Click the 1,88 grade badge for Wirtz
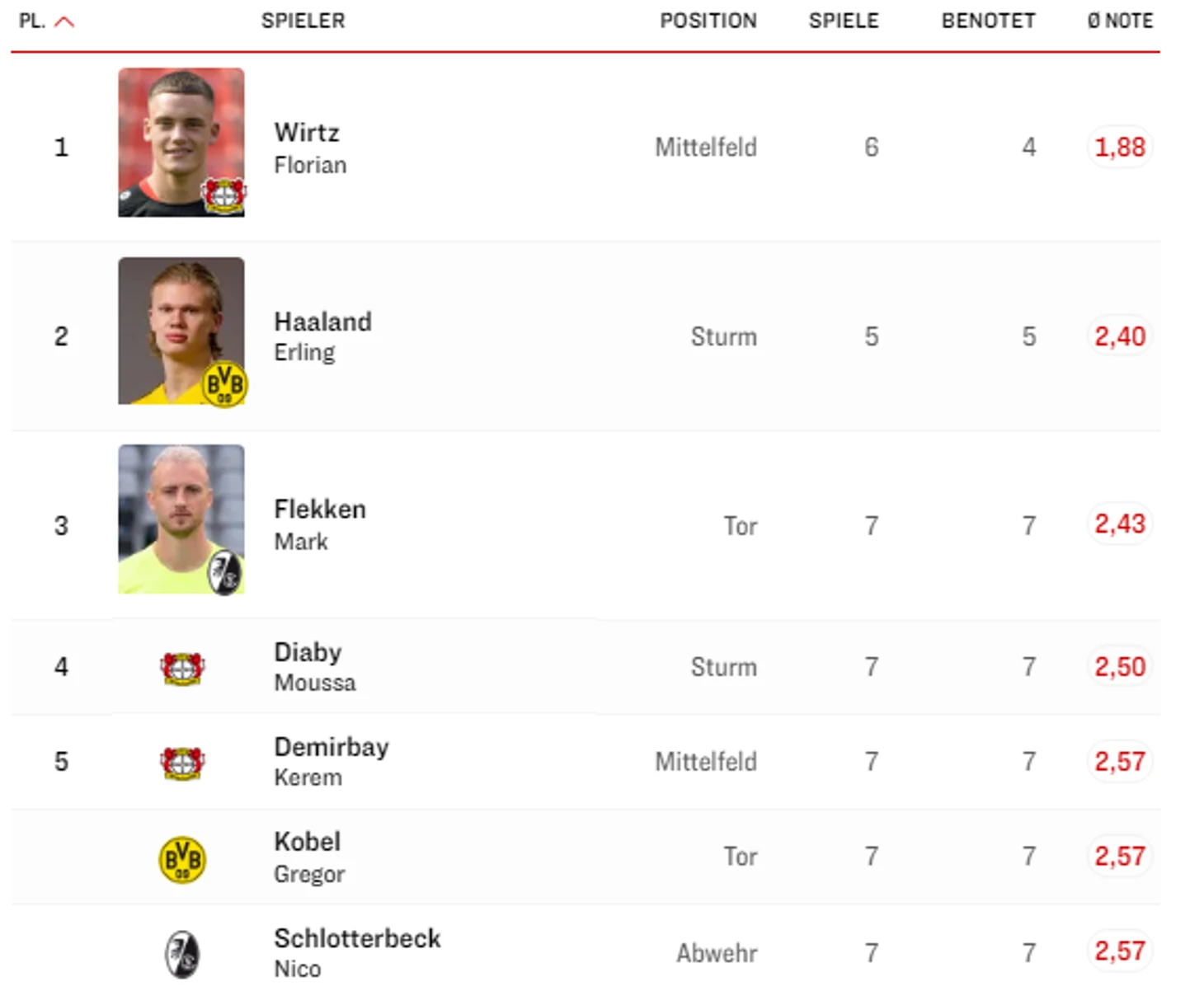The height and width of the screenshot is (991, 1204). tap(1119, 148)
